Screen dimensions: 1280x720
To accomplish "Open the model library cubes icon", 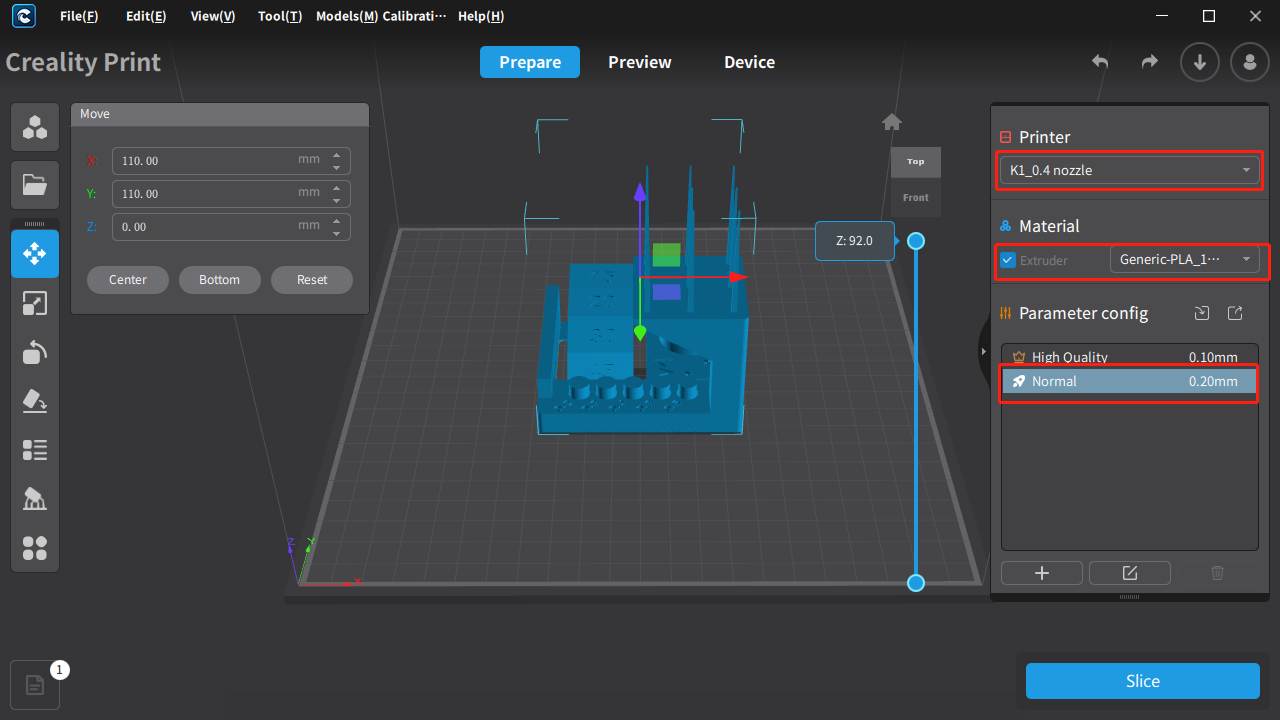I will (35, 127).
